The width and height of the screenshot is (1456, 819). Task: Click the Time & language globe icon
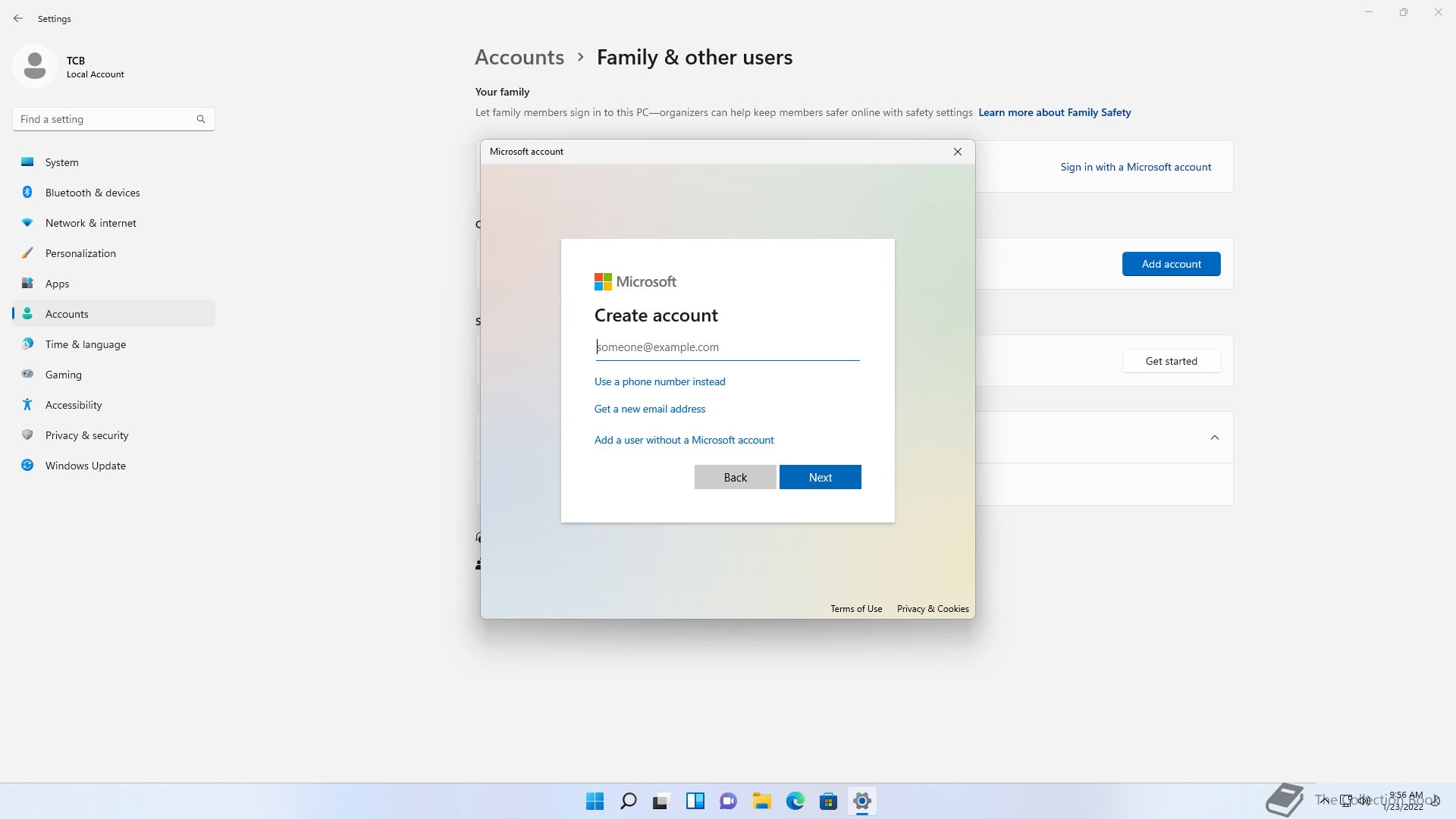coord(27,344)
